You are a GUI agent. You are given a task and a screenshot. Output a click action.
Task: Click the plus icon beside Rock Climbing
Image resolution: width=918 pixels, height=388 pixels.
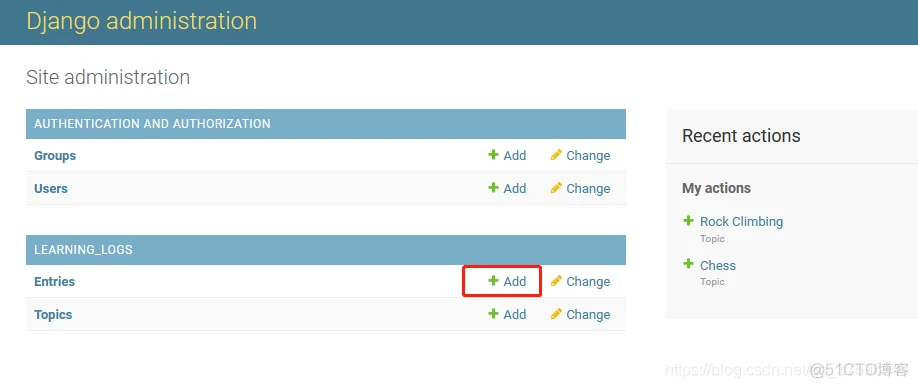(x=688, y=221)
